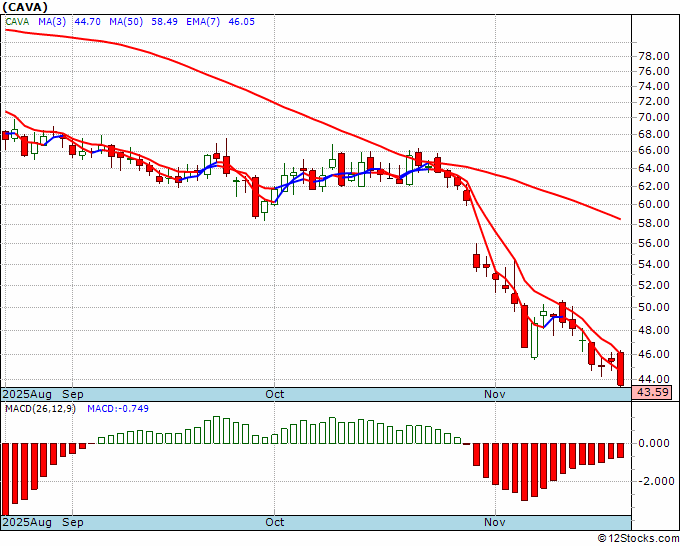680x546 pixels.
Task: Click the -2.000 MACD axis label
Action: [654, 481]
